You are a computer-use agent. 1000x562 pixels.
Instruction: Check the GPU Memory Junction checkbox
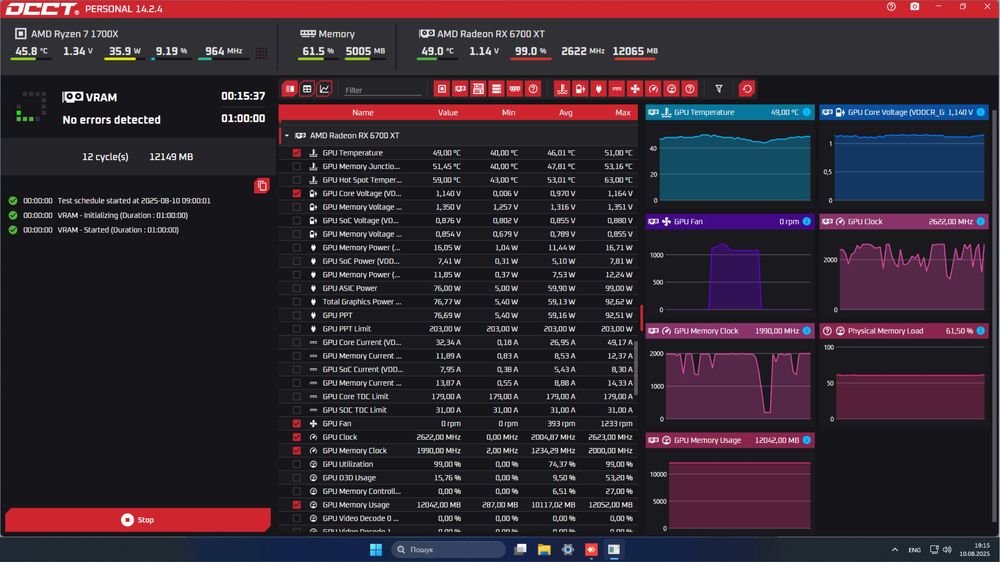297,166
